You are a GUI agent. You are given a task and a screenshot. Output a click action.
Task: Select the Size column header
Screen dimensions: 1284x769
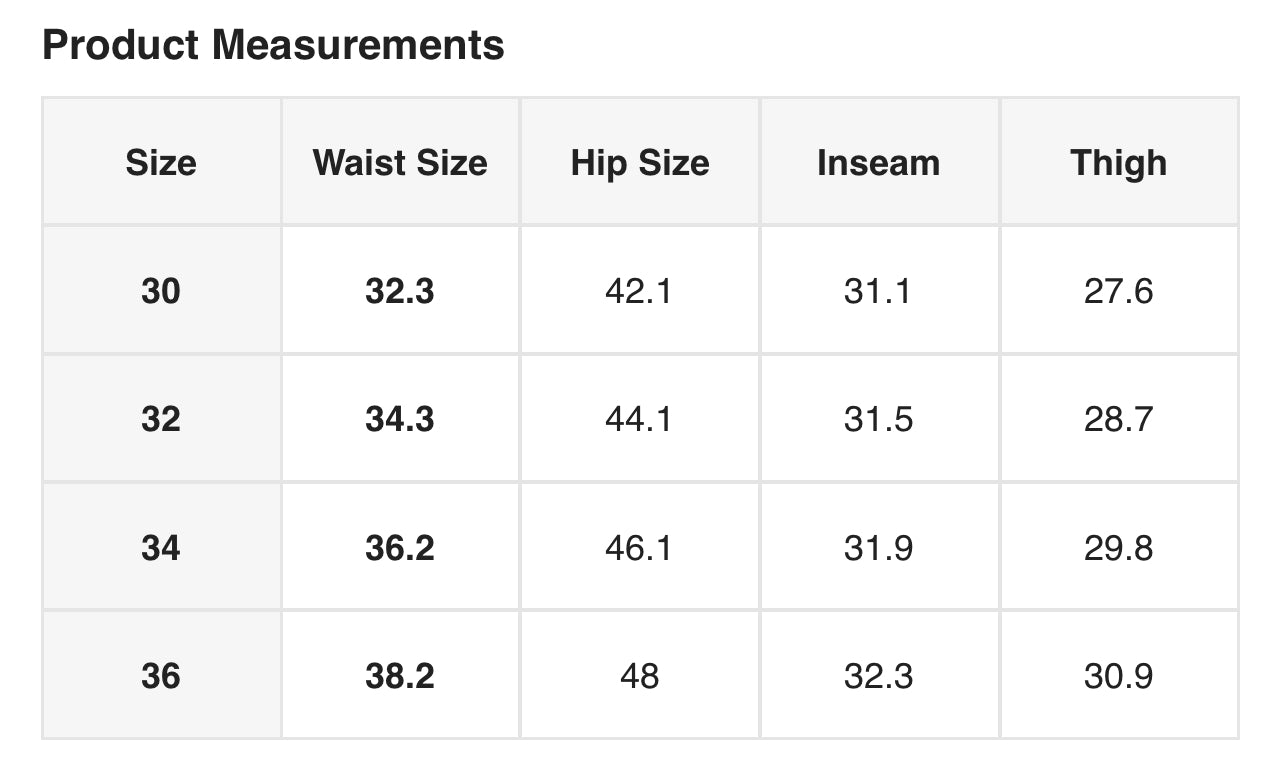(x=161, y=162)
